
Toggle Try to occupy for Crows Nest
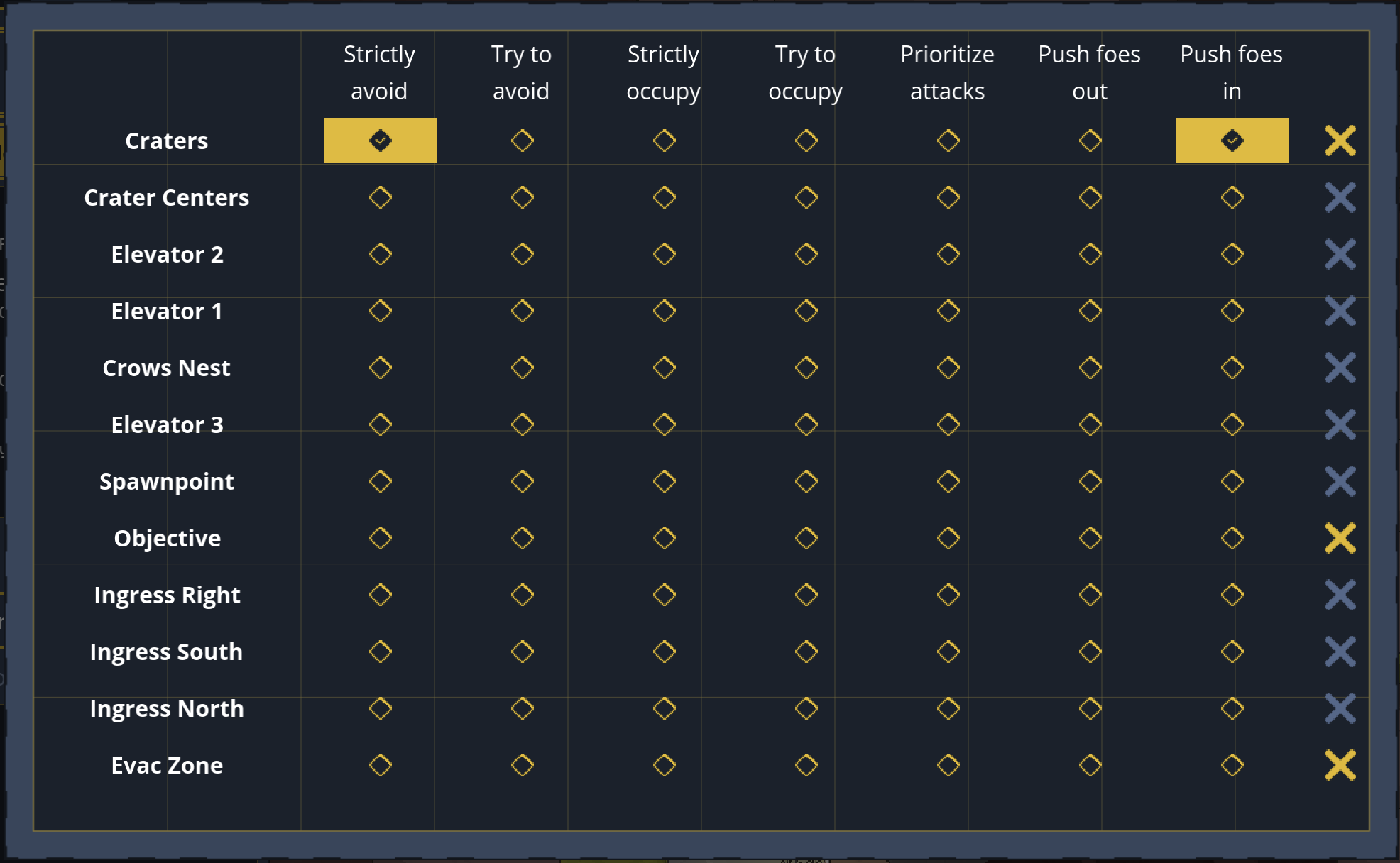click(806, 368)
